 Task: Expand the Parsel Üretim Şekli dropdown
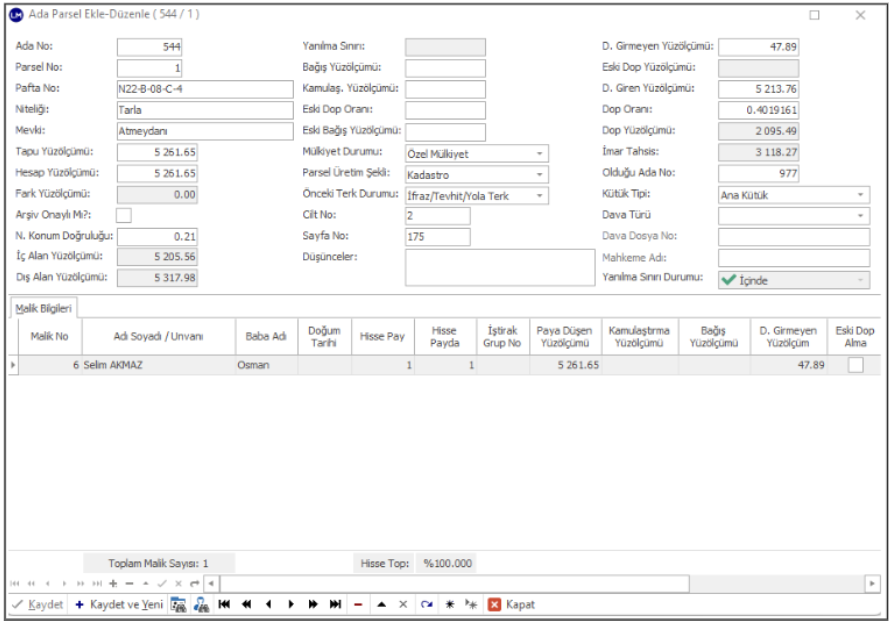tap(540, 175)
